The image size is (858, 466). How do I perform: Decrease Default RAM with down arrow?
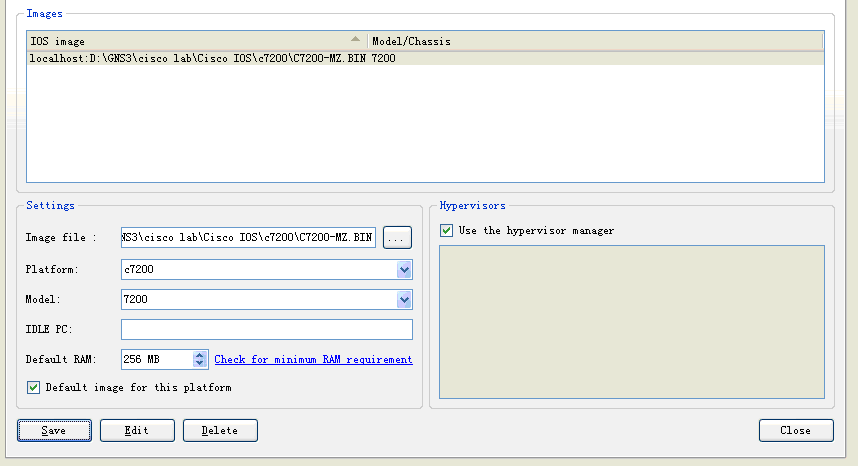(199, 363)
